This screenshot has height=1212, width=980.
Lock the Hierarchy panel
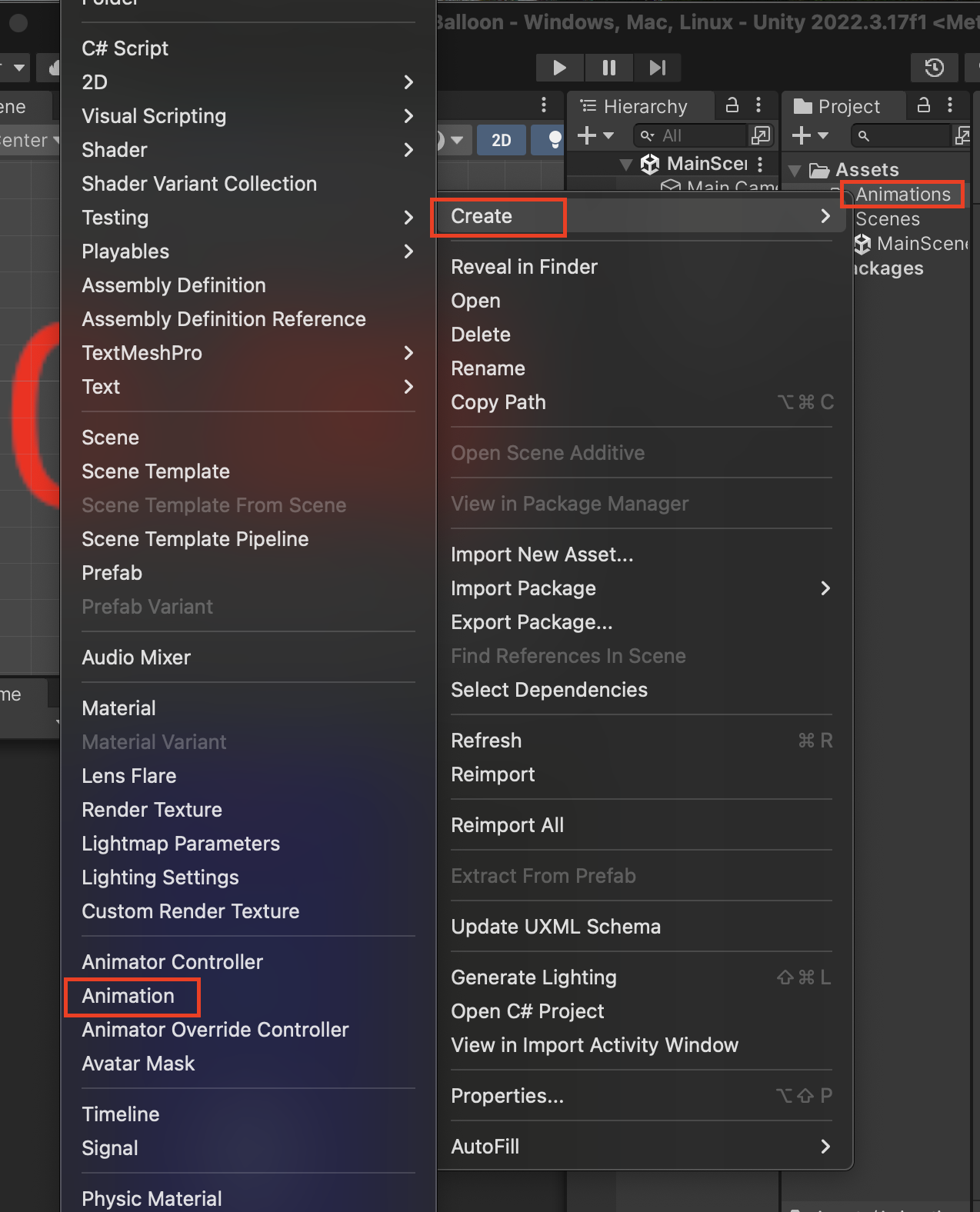click(732, 105)
